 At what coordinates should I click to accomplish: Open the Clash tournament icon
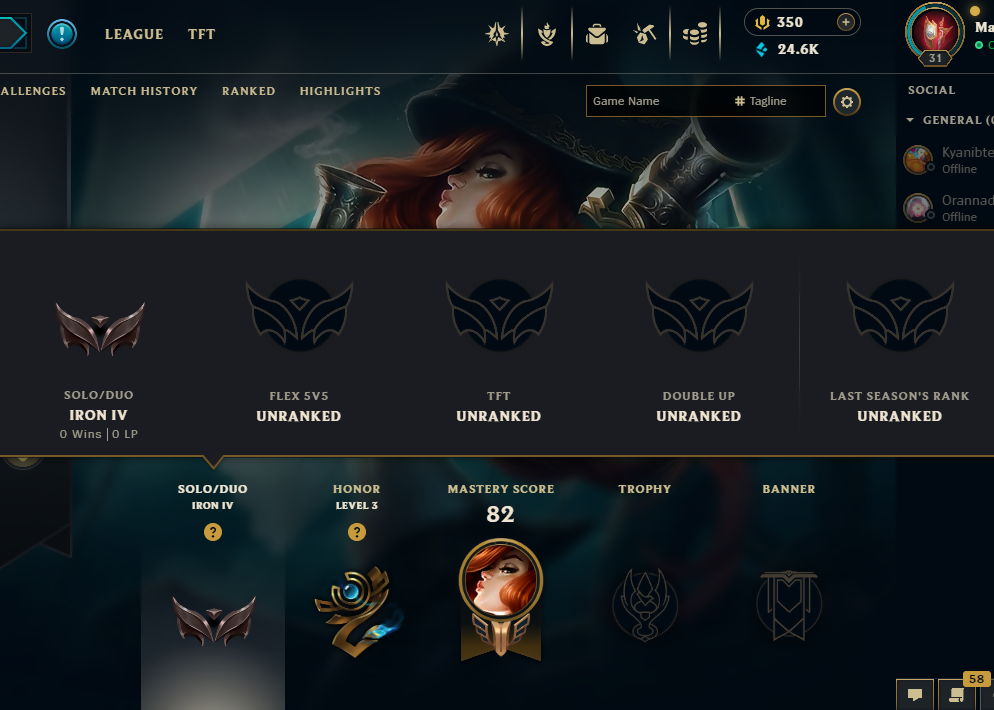point(496,34)
